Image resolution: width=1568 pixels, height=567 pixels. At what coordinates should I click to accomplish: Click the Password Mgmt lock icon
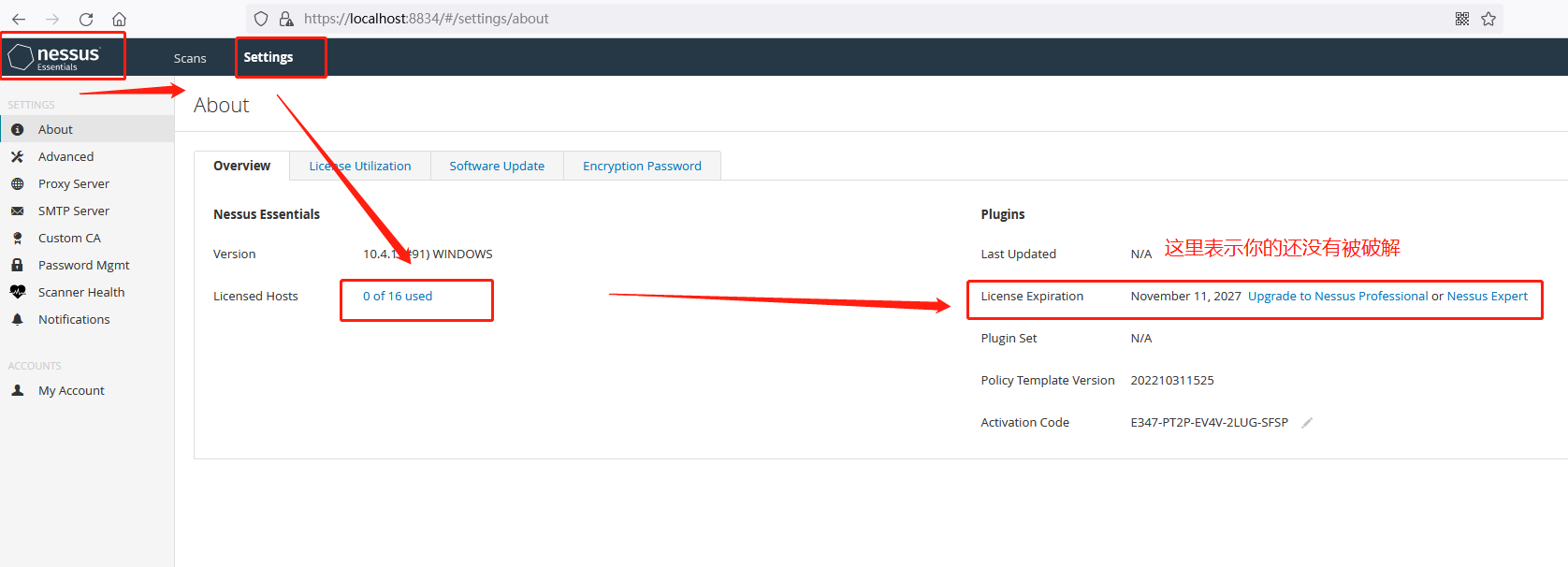17,266
